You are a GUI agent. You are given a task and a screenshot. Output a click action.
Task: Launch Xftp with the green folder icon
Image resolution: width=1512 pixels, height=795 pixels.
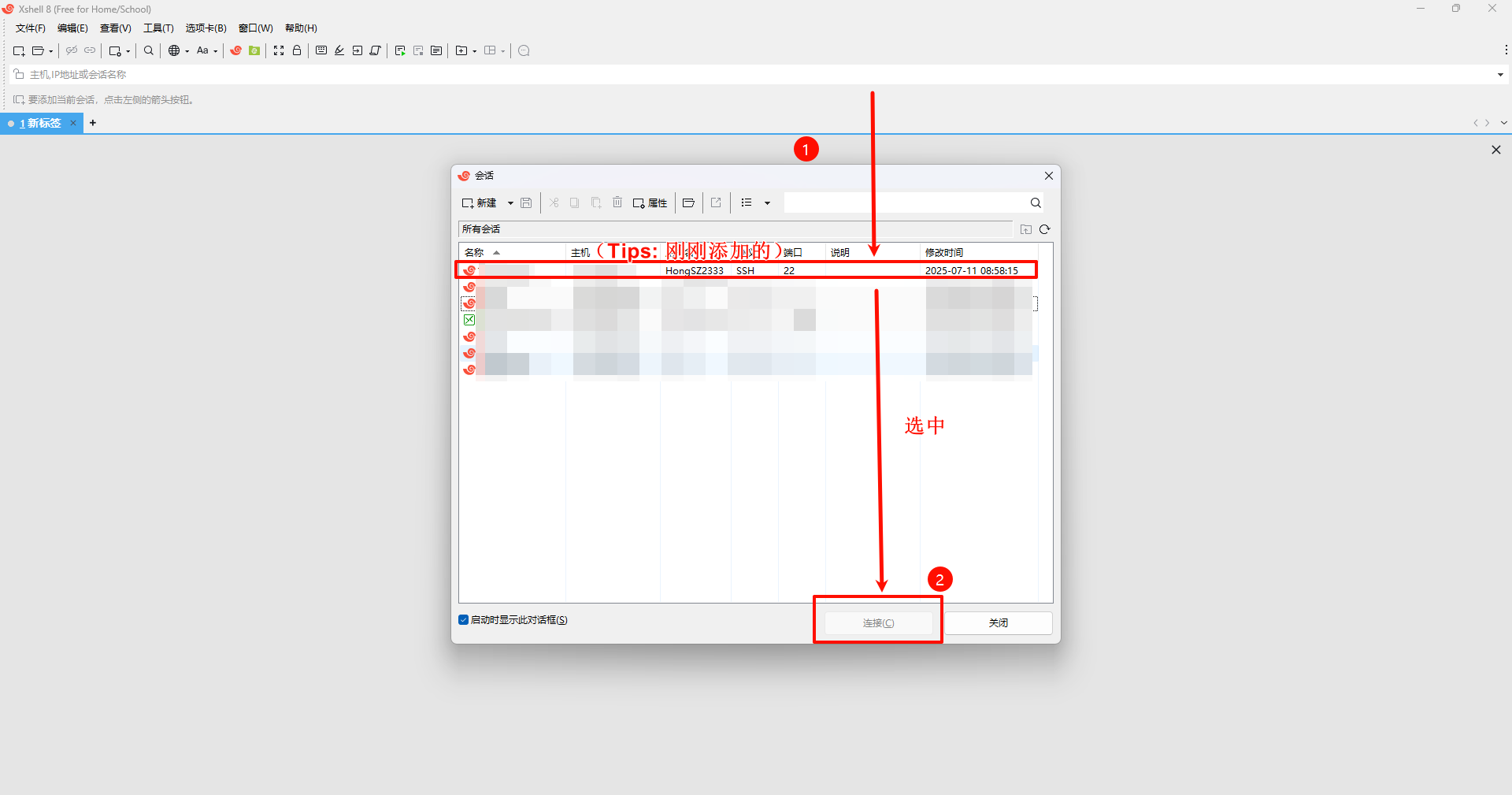pos(254,50)
